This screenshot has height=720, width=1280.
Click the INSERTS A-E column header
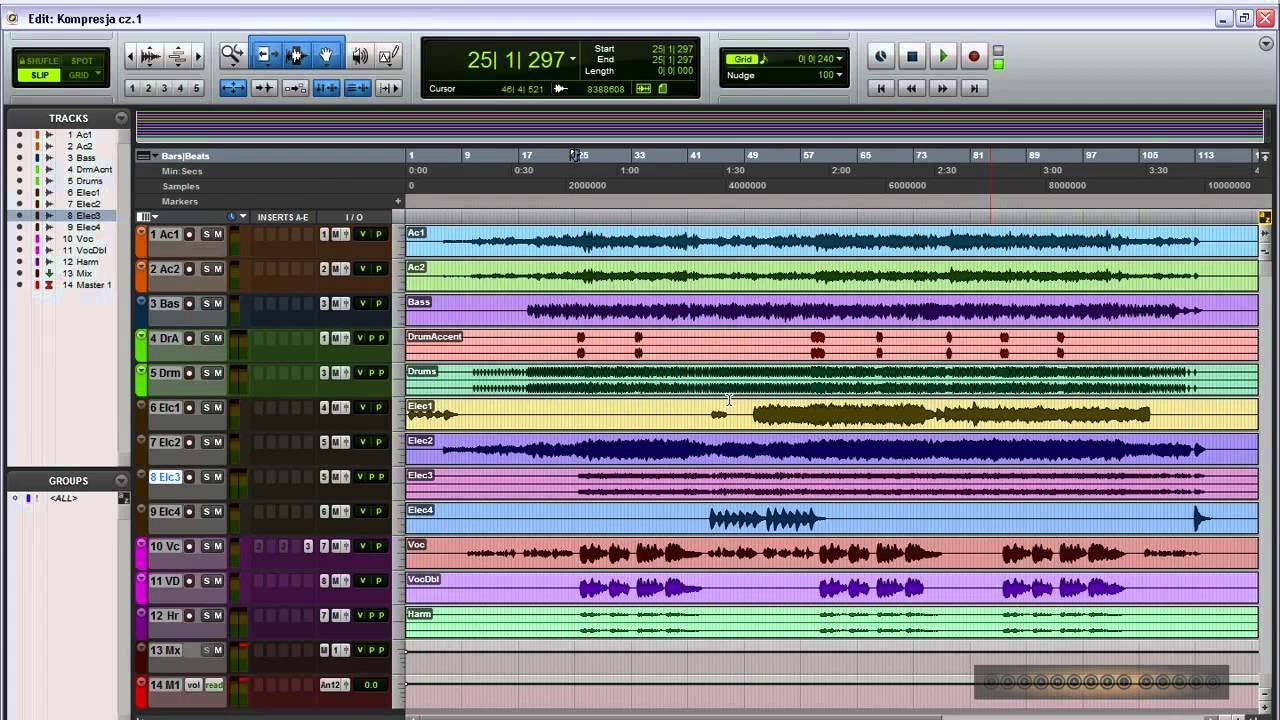[283, 217]
